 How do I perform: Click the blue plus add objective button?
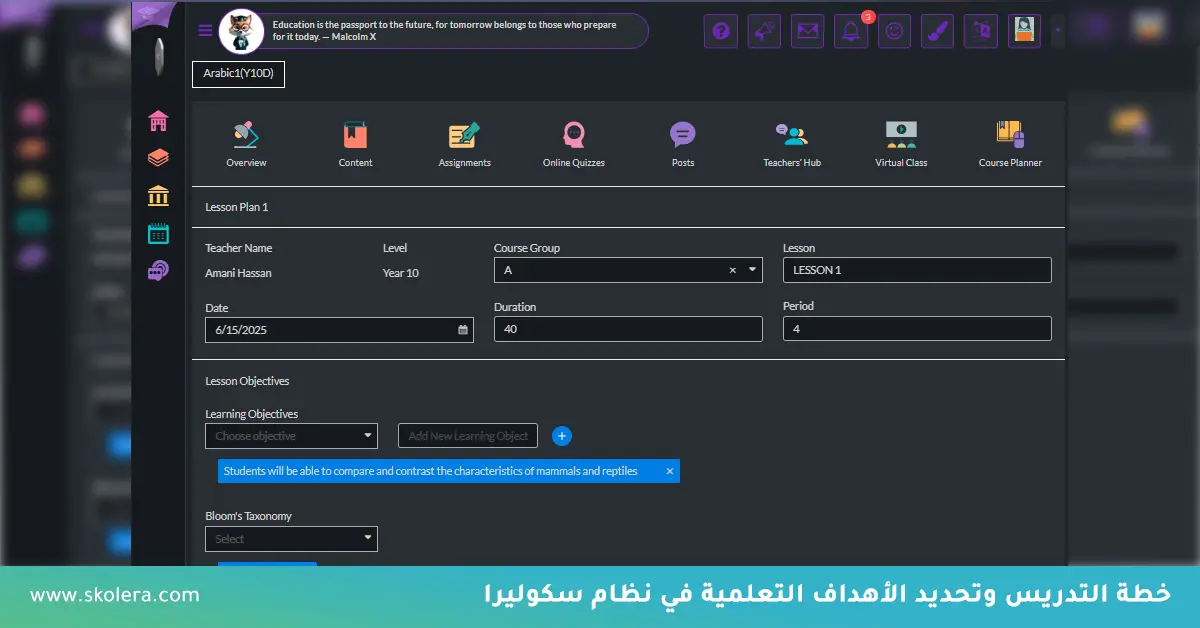click(x=562, y=436)
